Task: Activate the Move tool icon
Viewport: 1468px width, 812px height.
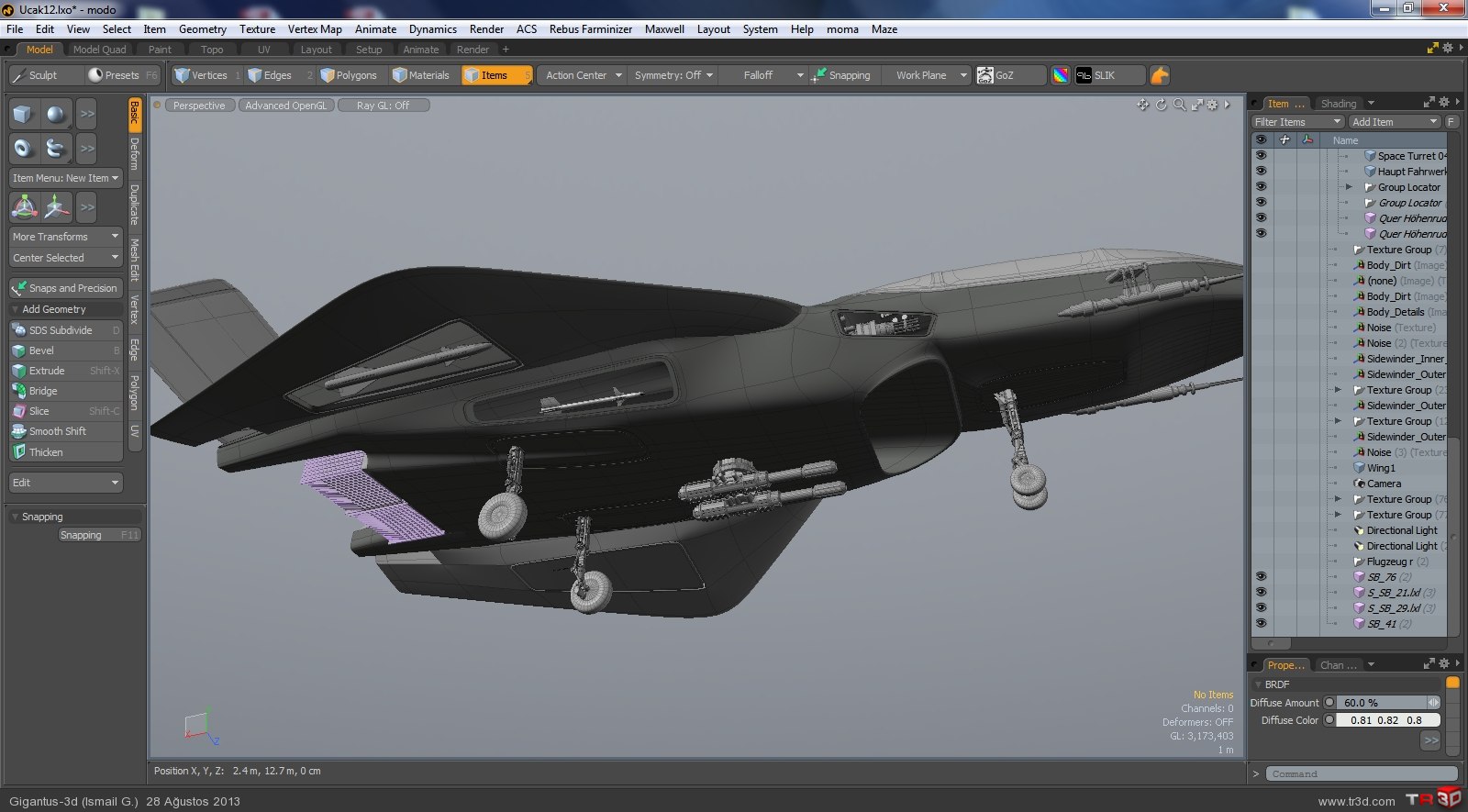Action: pos(57,207)
